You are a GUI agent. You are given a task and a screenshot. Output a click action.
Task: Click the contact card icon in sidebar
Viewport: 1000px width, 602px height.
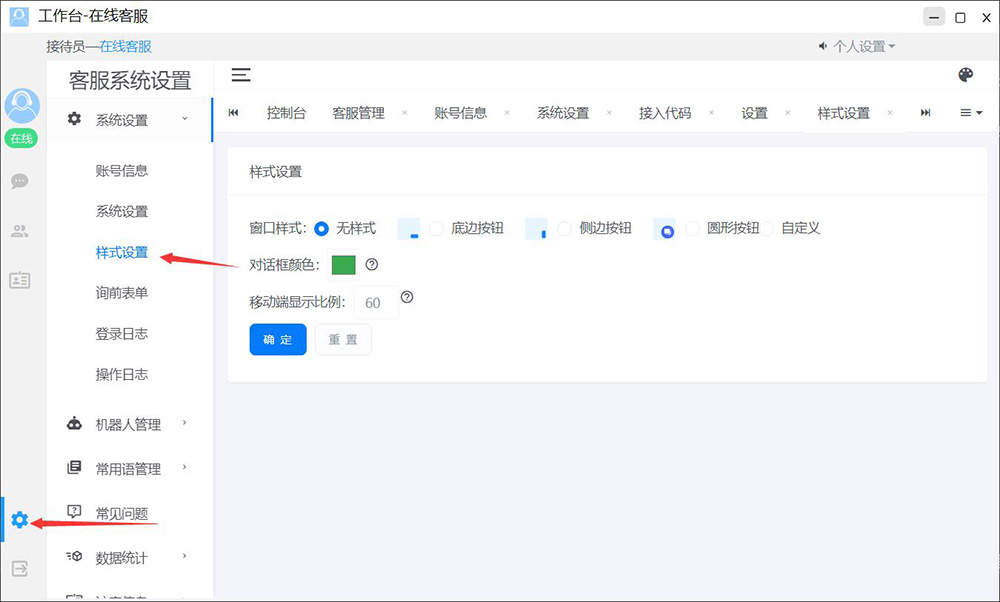point(20,280)
